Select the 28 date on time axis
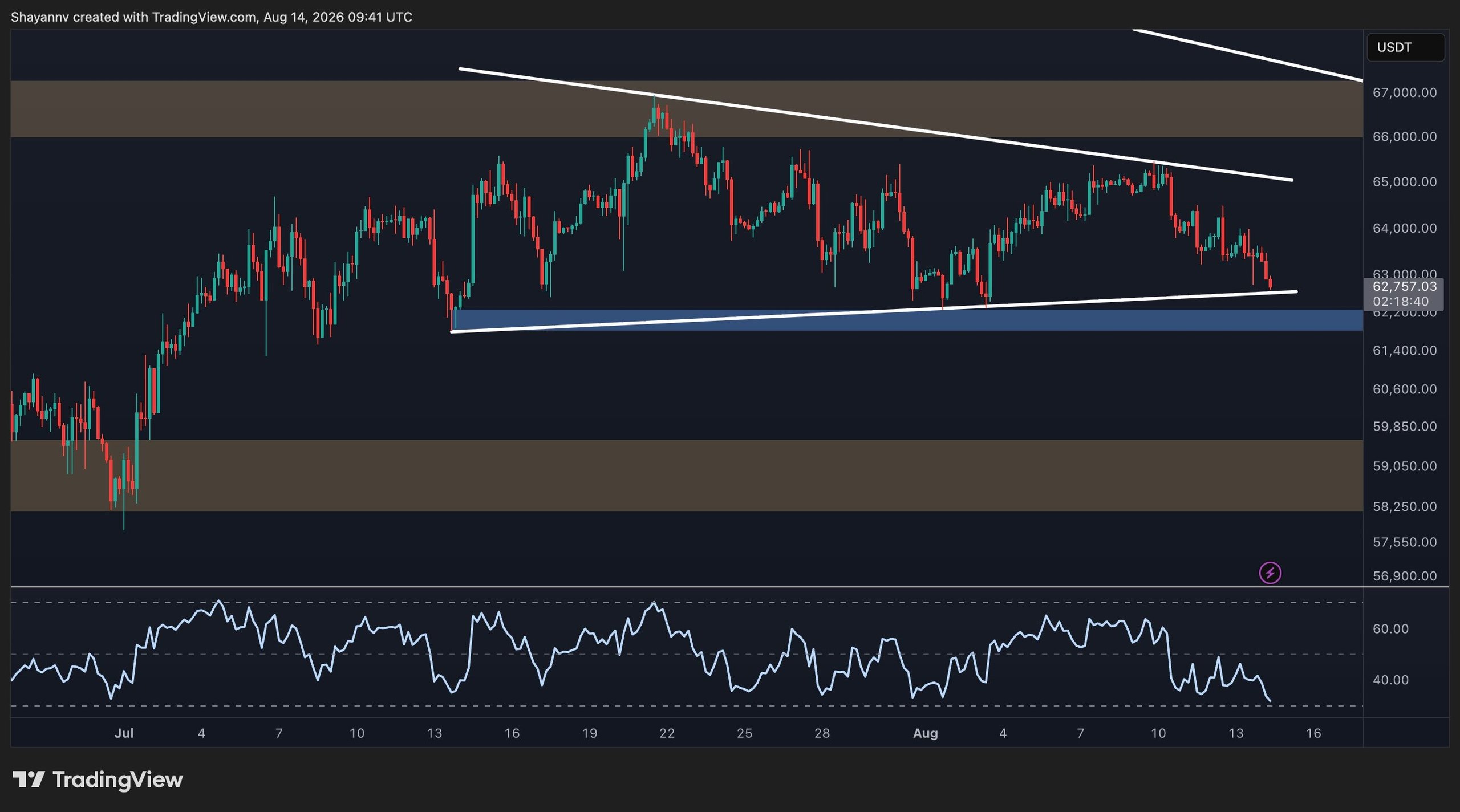This screenshot has width=1460, height=812. 822,733
